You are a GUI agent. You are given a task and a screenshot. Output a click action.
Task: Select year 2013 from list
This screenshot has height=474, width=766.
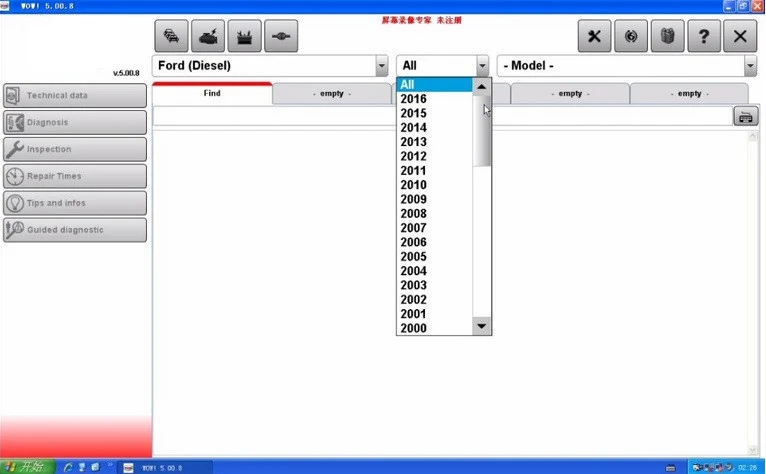coord(434,142)
